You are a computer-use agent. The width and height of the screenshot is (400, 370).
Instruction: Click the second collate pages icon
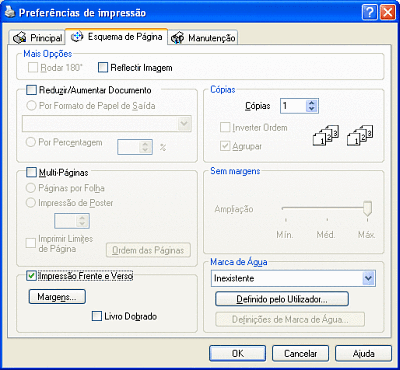tap(360, 135)
